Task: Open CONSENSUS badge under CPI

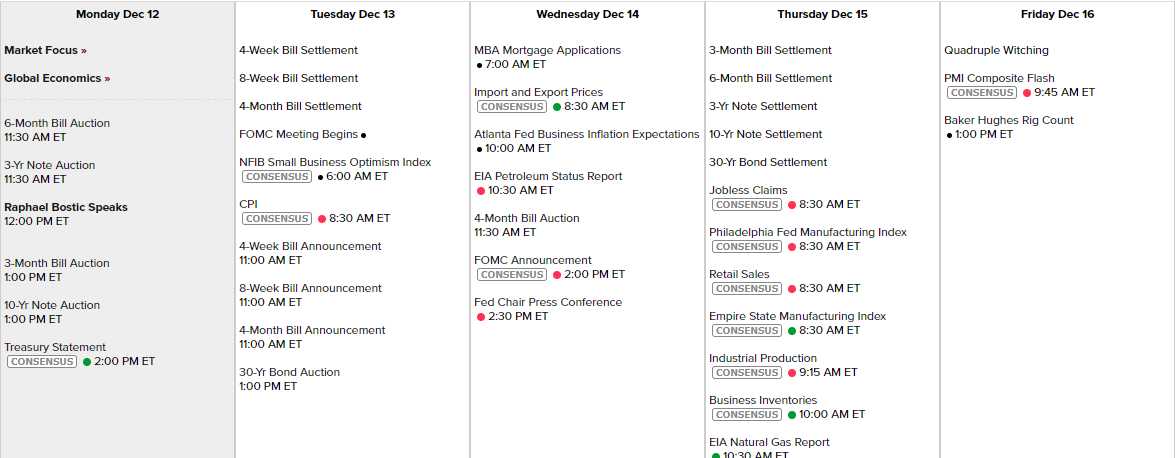Action: pos(277,218)
